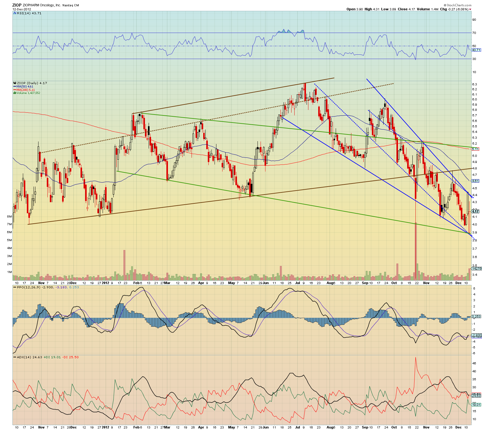Click the ZIOPHARM Oncology company name in the header
Viewport: 492px width, 432px height.
point(41,5)
